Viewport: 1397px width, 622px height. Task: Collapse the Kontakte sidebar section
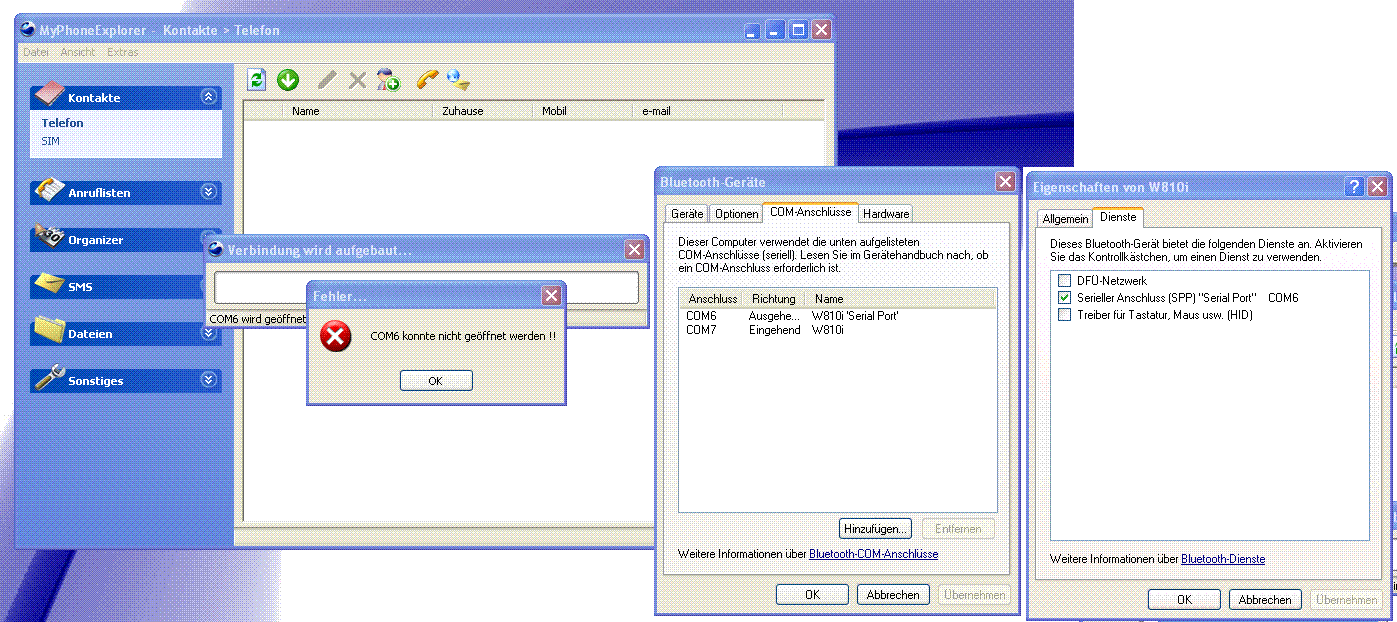click(208, 97)
